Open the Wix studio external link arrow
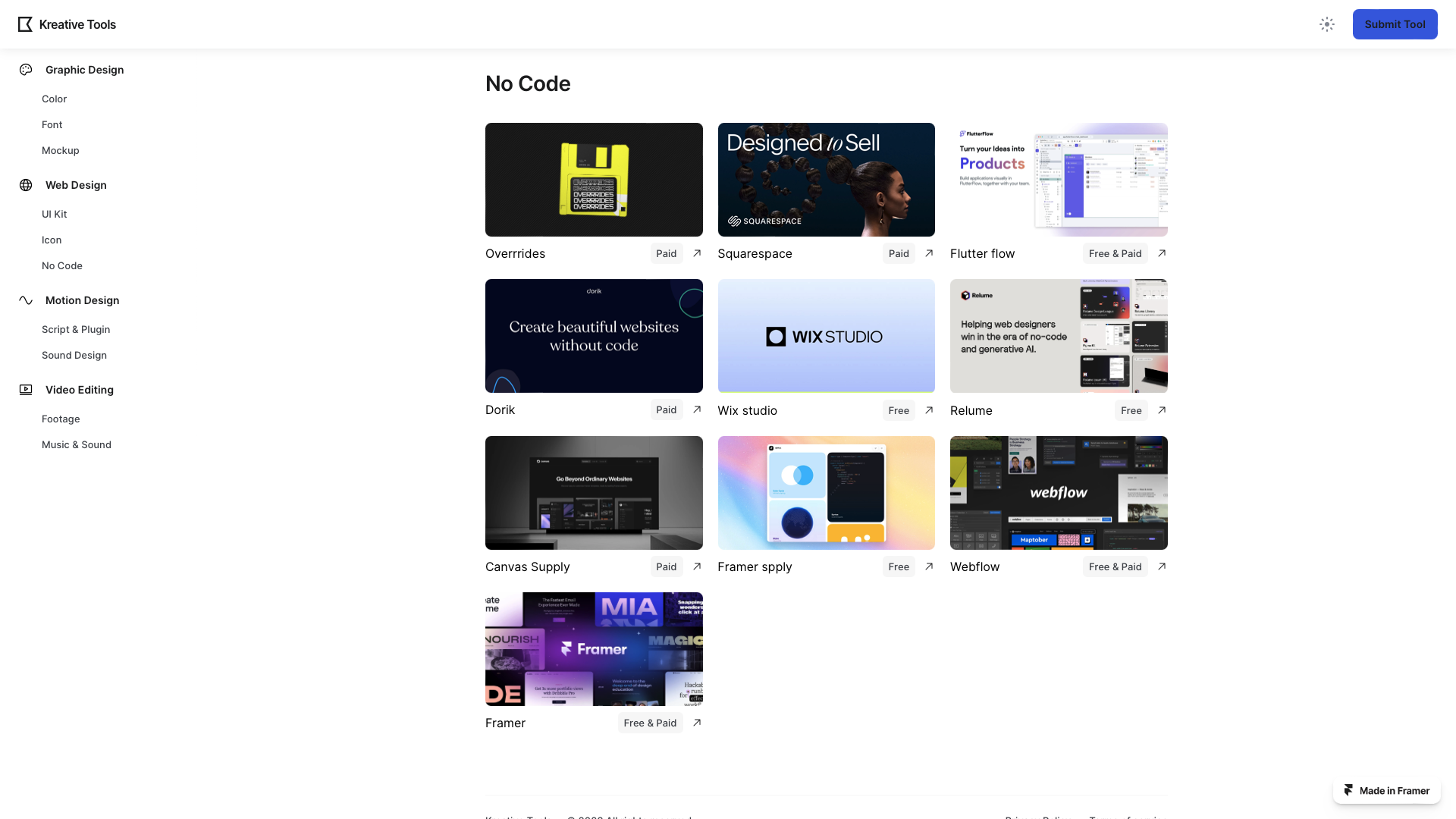1456x819 pixels. 929,410
